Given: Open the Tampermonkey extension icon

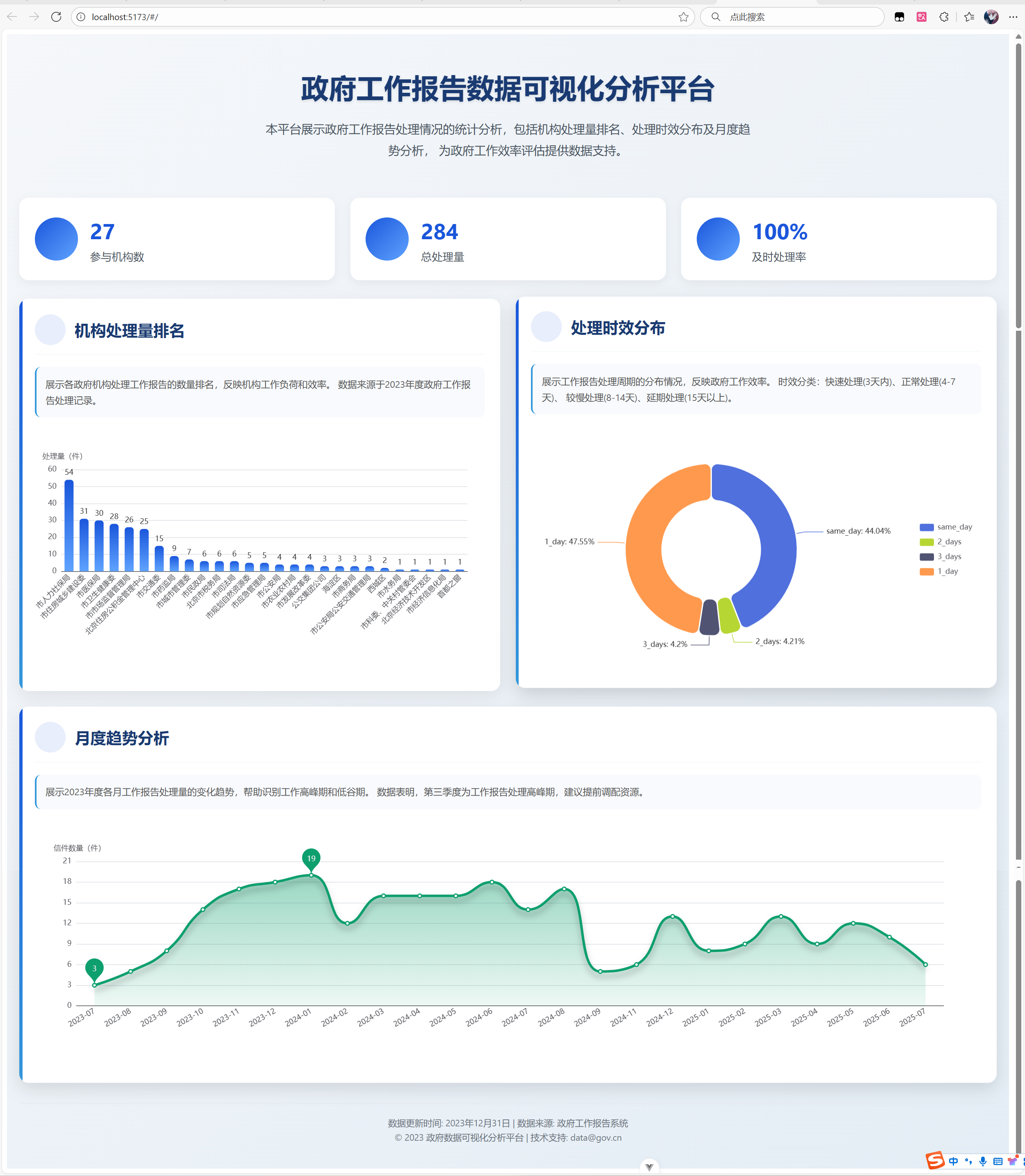Looking at the screenshot, I should pos(899,16).
